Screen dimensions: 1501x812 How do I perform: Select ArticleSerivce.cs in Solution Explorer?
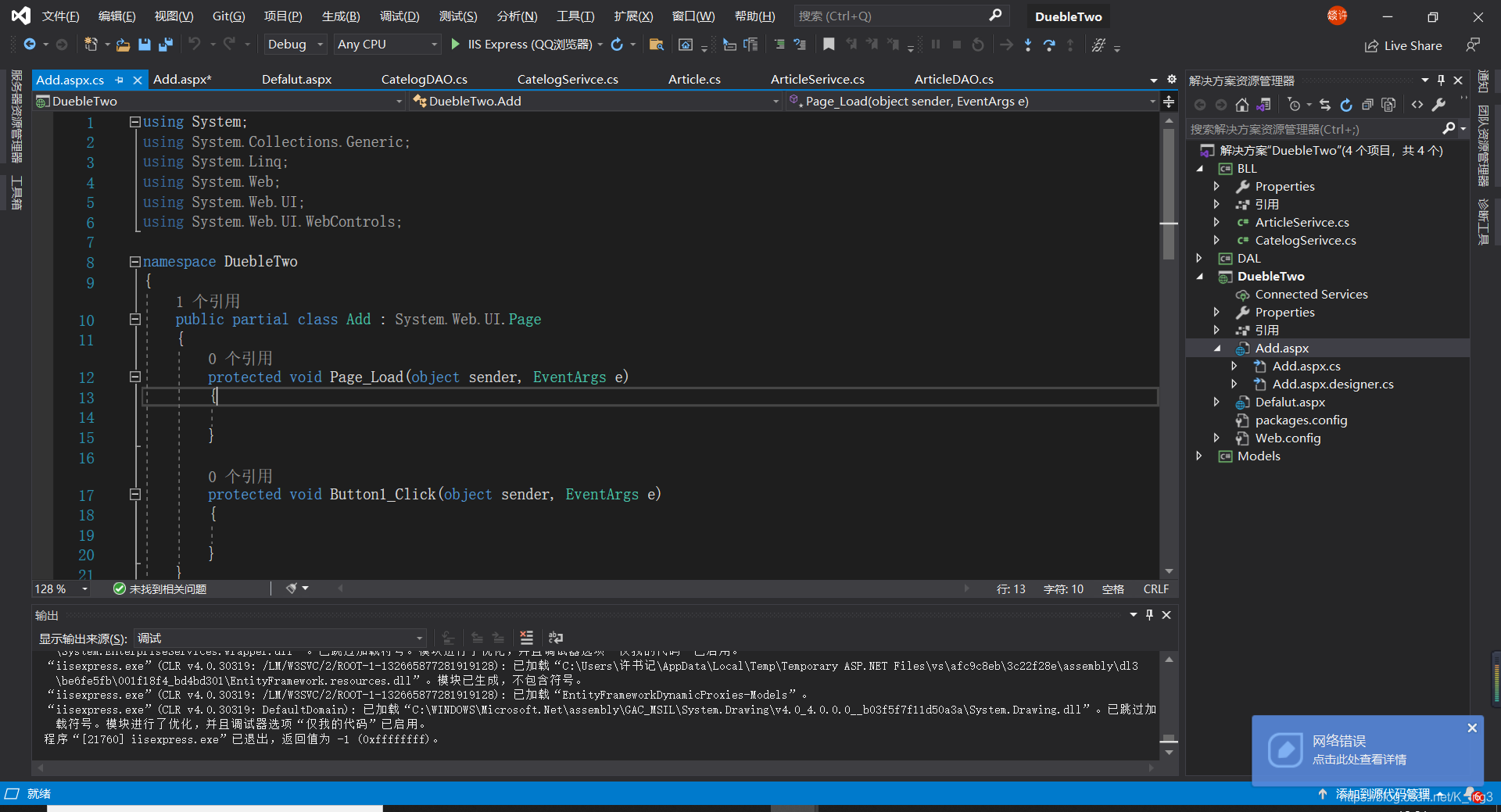[x=1302, y=223]
